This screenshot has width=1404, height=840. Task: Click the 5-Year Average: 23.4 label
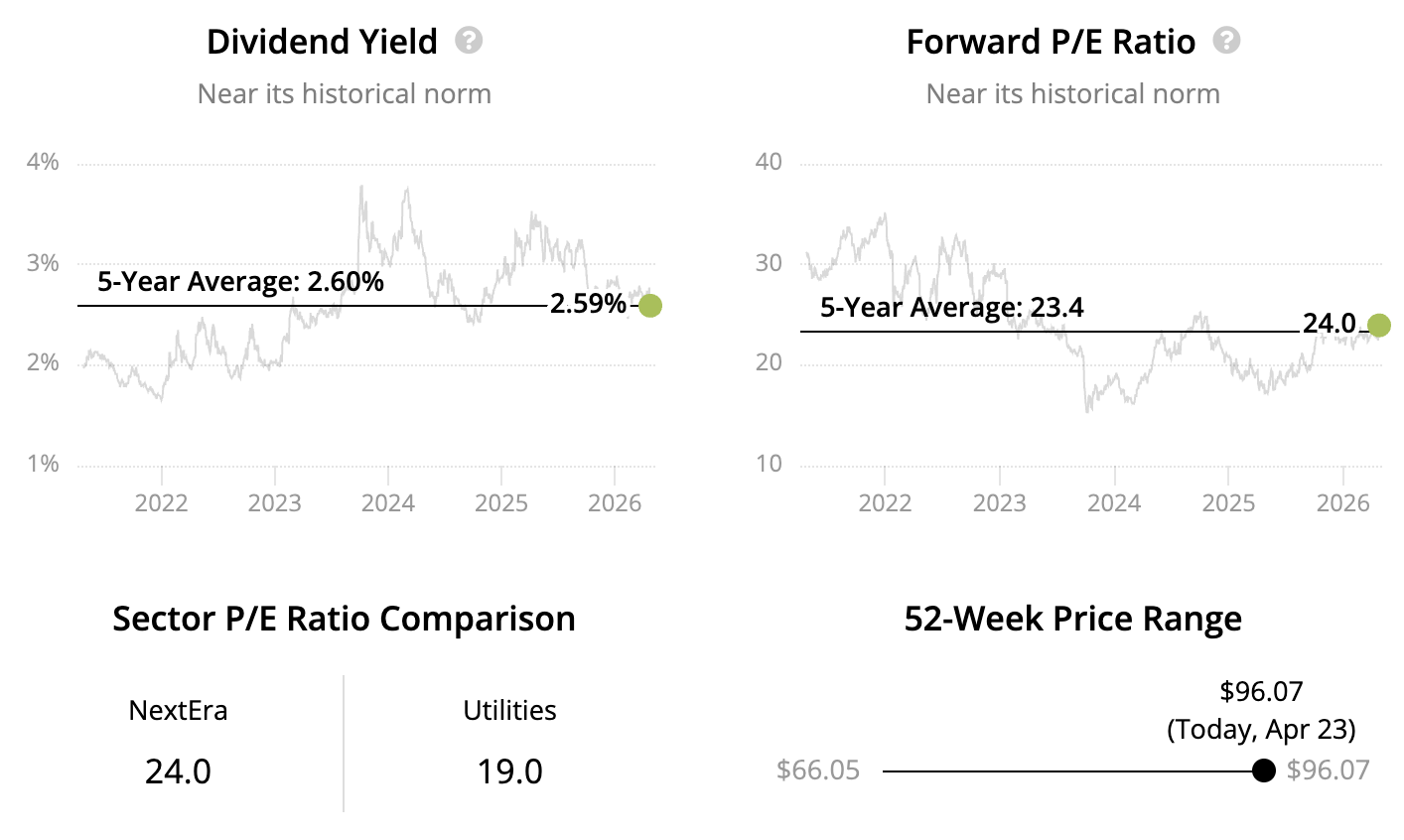click(x=951, y=308)
